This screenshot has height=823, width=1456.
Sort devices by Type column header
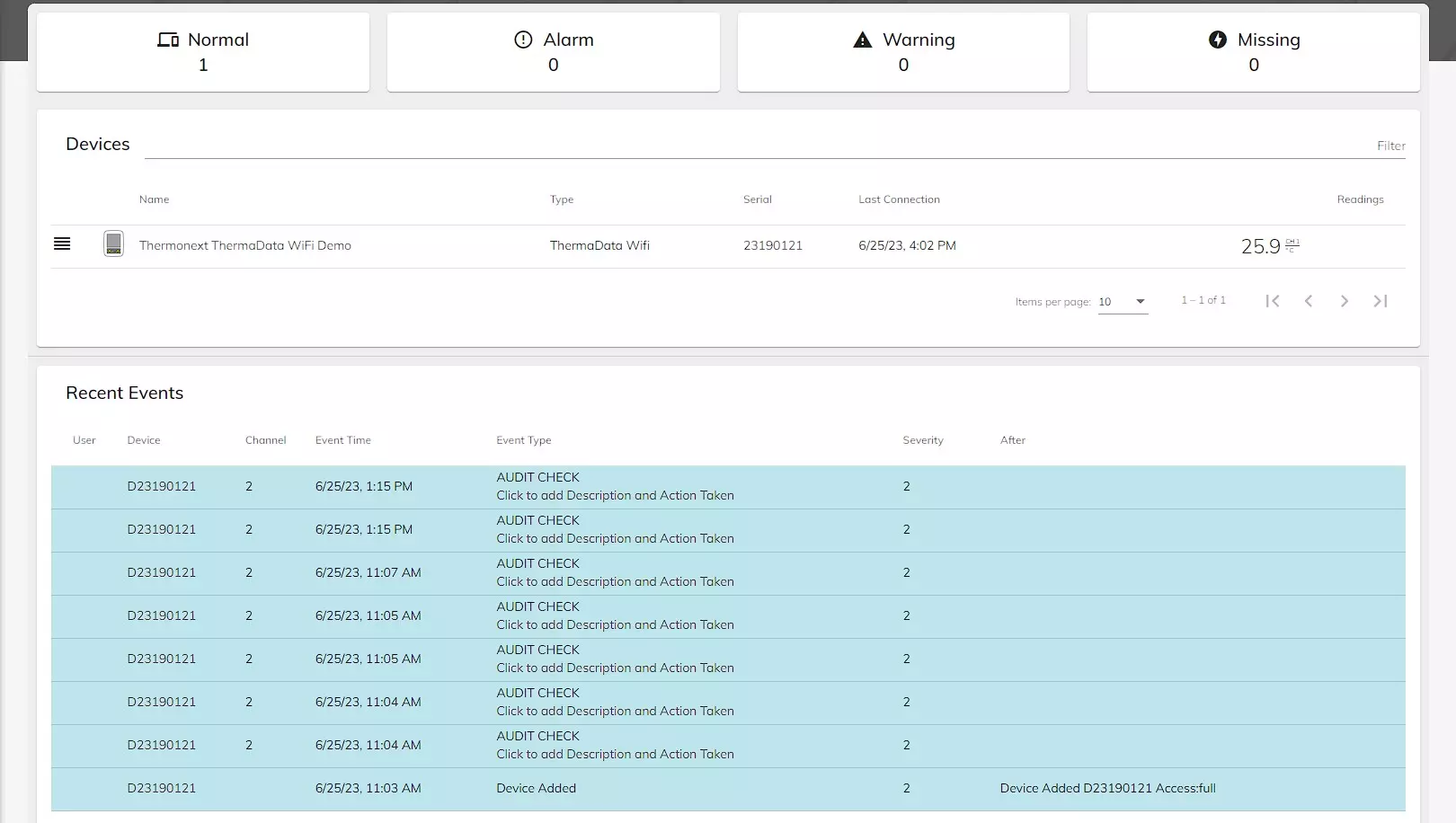[x=562, y=199]
